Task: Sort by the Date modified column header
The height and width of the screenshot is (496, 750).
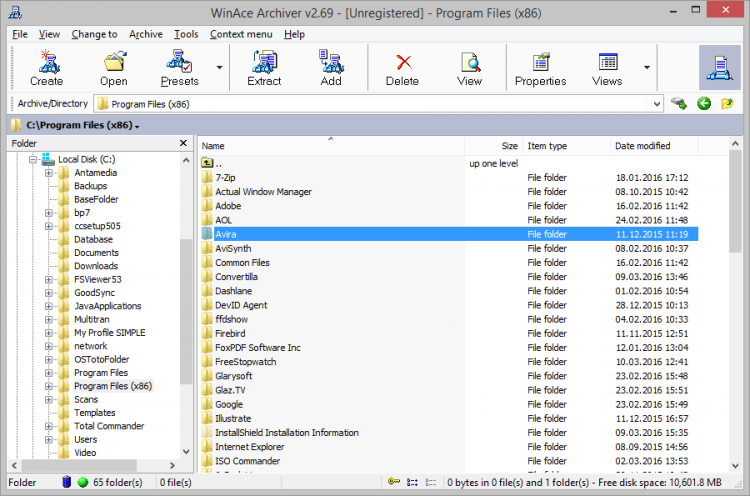Action: pos(654,146)
